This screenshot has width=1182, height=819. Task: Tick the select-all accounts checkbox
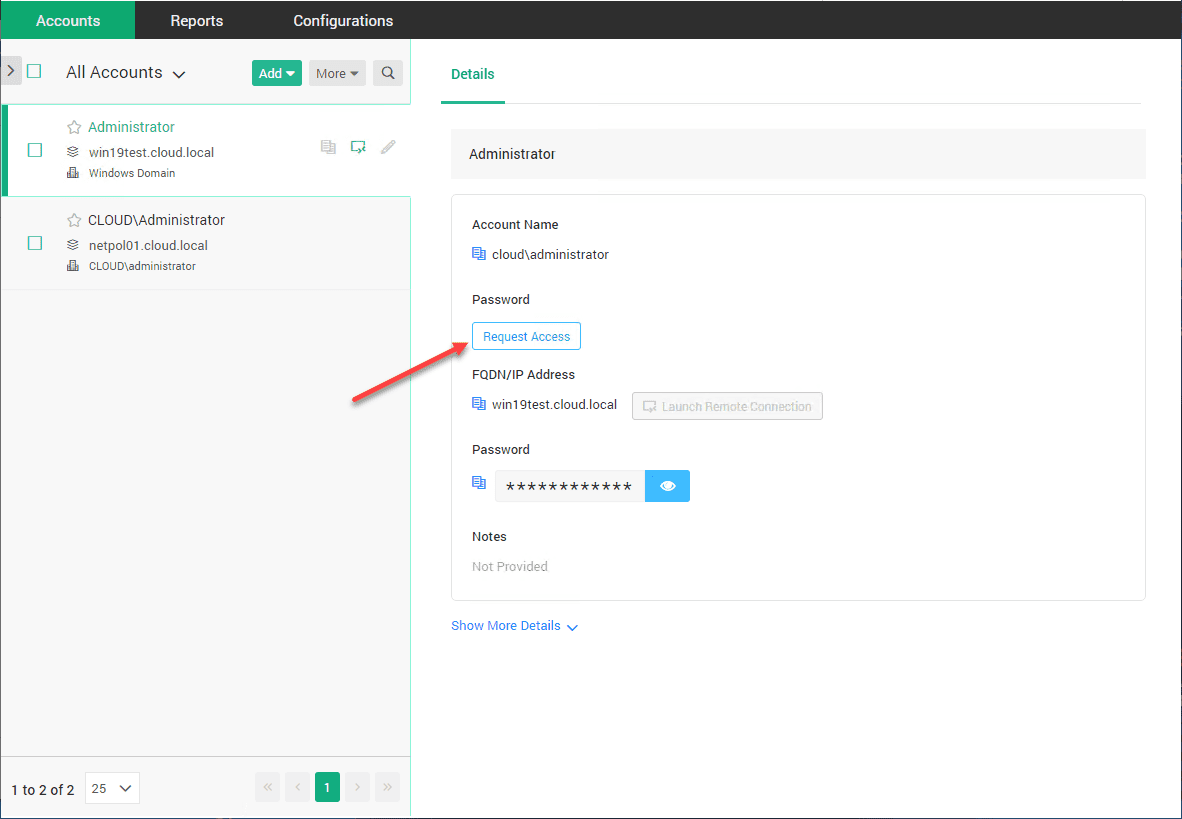pos(34,71)
